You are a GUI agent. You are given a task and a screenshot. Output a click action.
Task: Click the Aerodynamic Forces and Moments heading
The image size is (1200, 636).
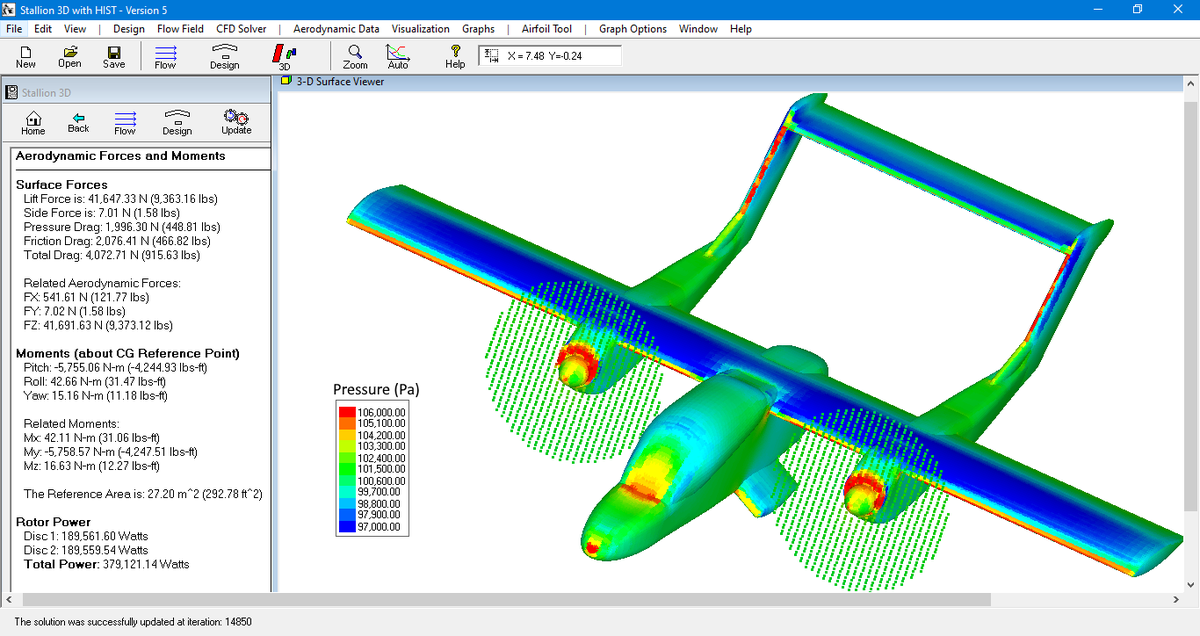pos(120,156)
